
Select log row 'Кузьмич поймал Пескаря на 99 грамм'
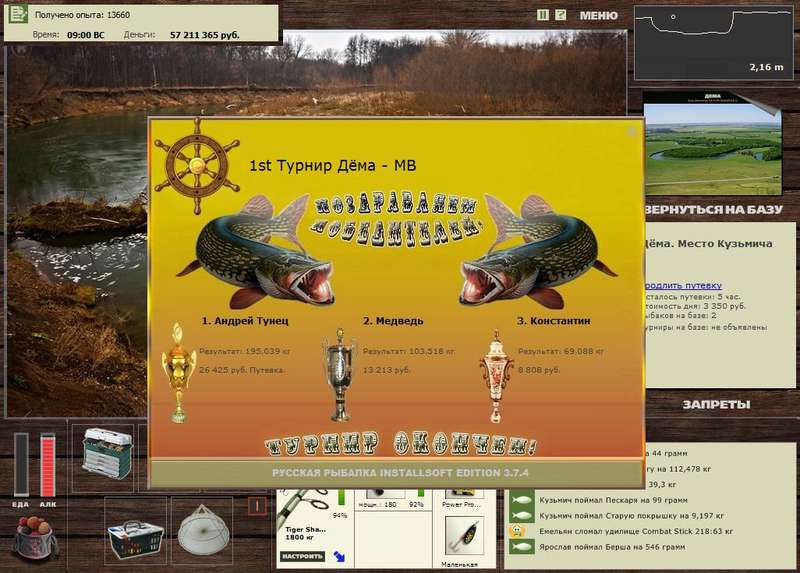(x=613, y=501)
